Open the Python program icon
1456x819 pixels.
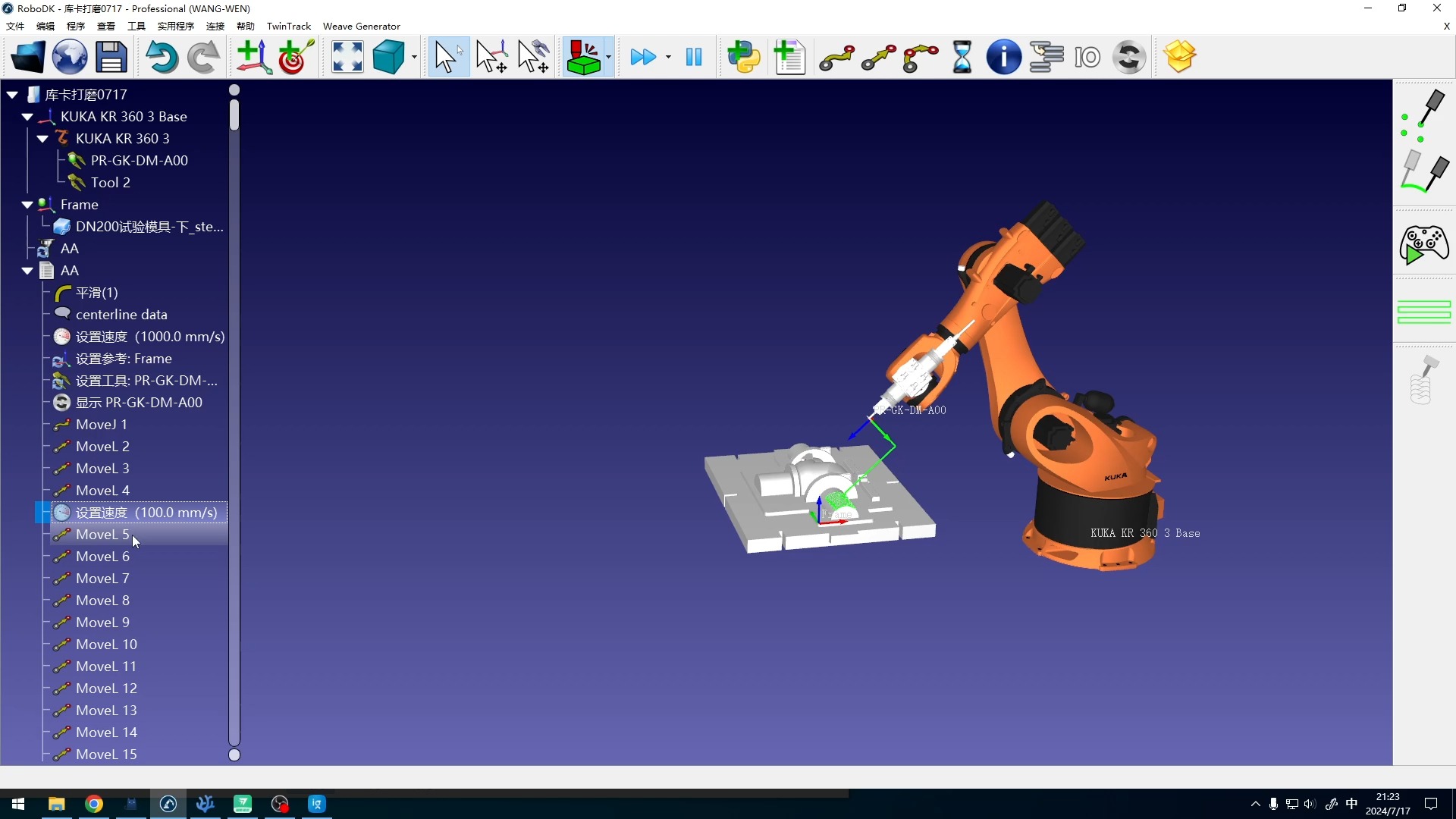point(743,57)
